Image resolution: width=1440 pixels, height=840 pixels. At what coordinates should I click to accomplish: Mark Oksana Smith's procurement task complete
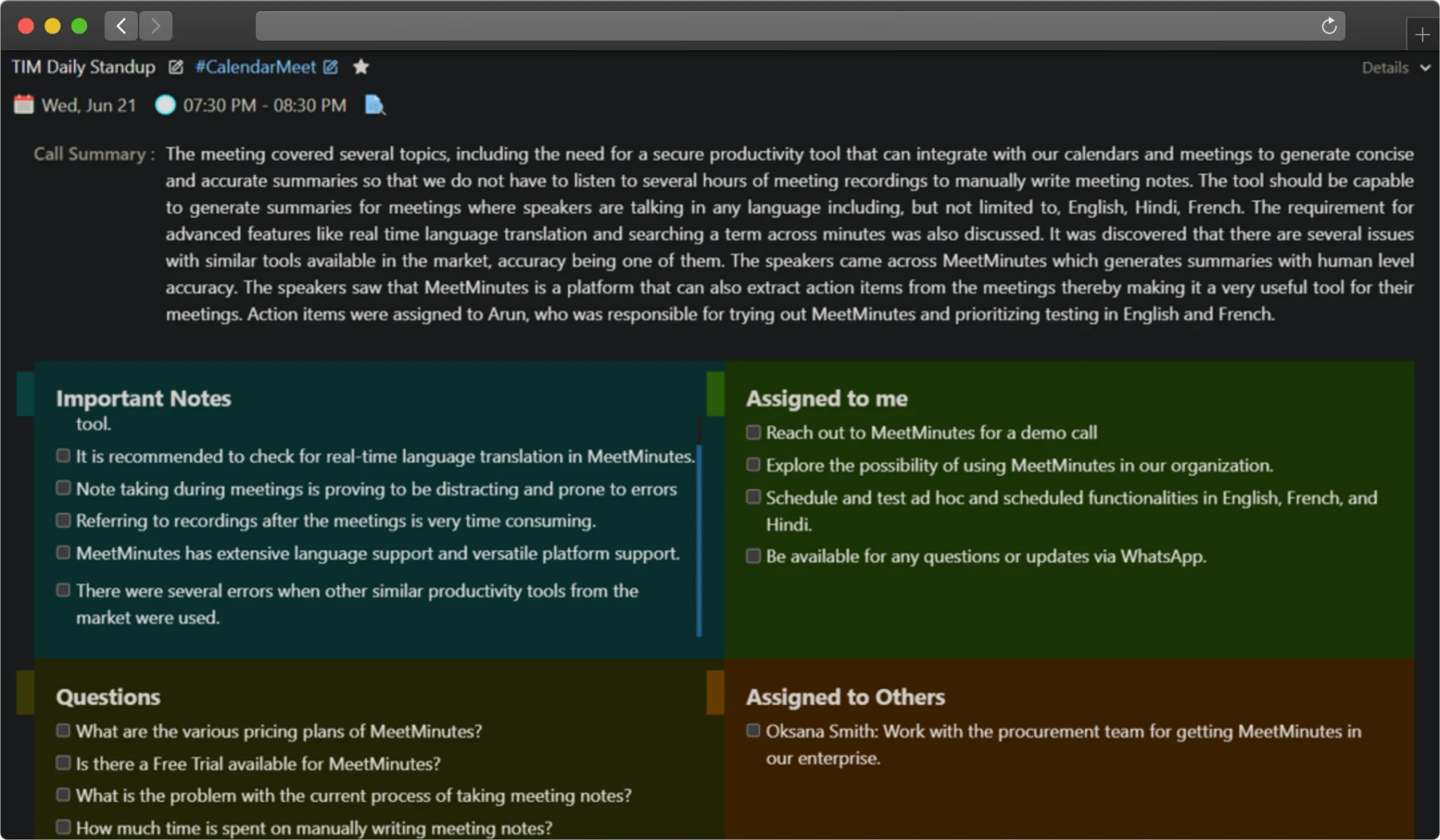pyautogui.click(x=752, y=730)
